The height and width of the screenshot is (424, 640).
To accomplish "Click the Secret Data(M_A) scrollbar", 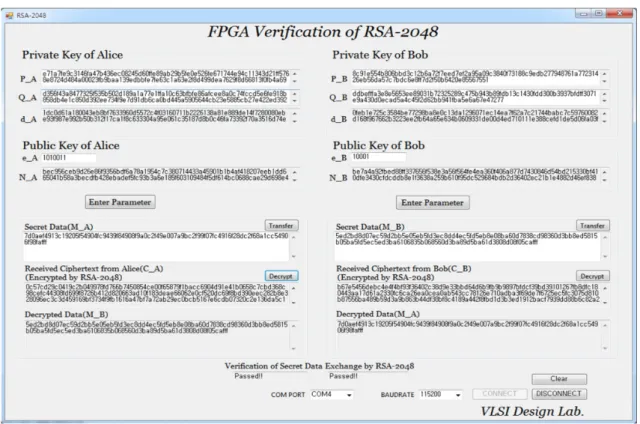I will pos(293,246).
